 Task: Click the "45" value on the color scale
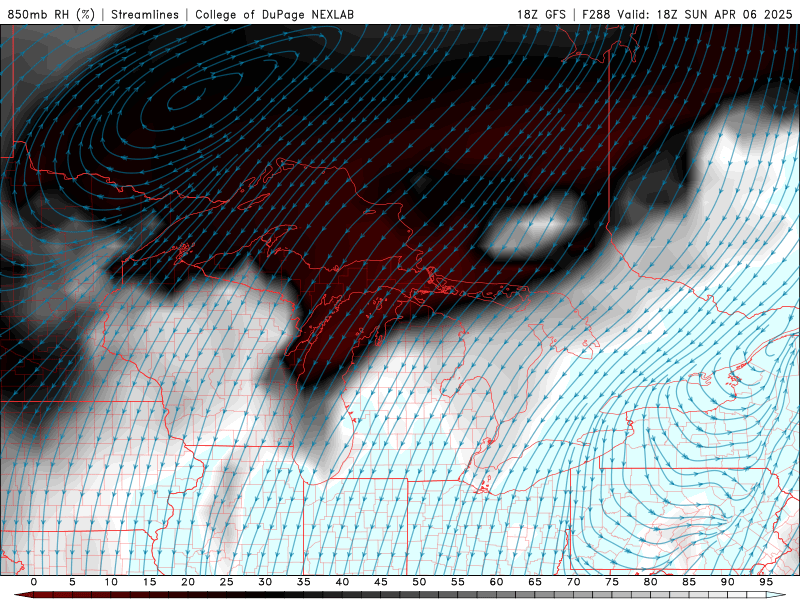(x=381, y=582)
